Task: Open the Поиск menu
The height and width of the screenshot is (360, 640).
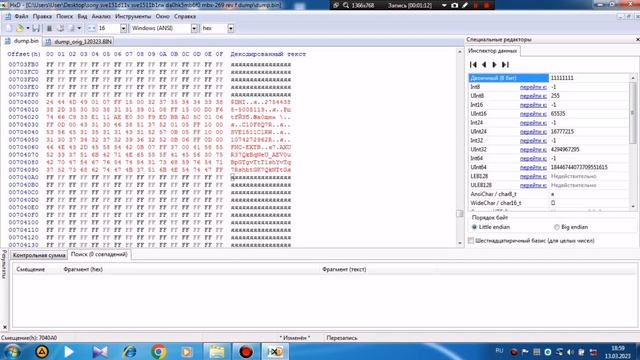Action: point(64,16)
